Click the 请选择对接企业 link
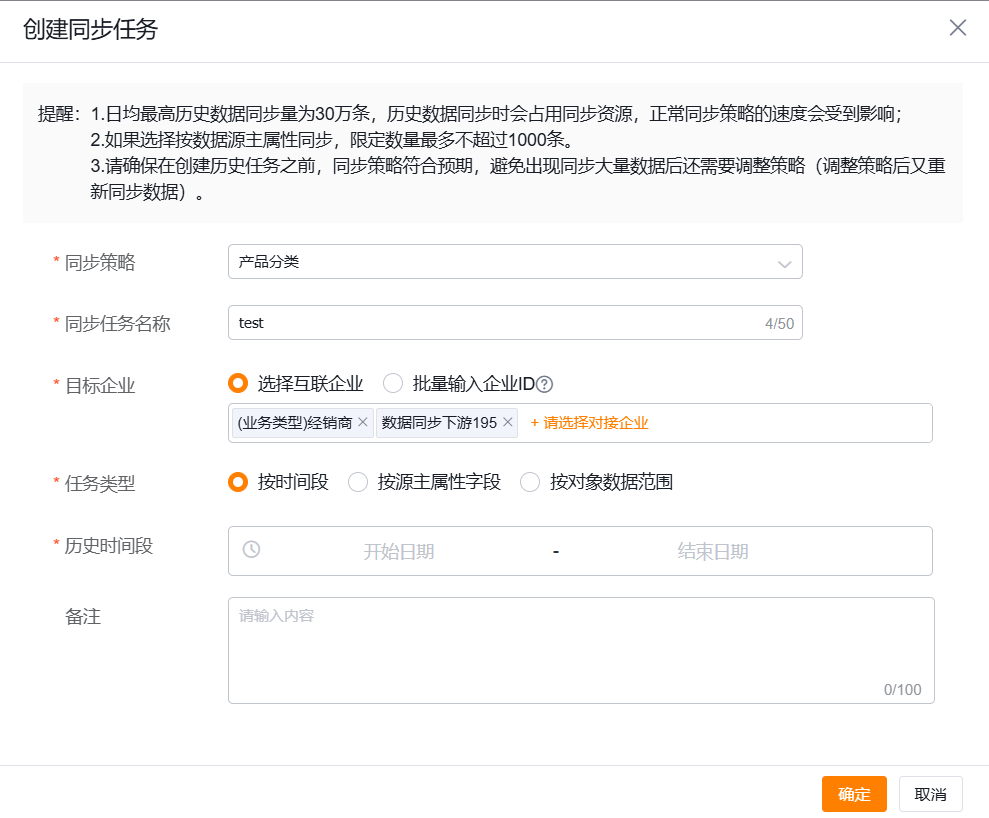989x818 pixels. pos(591,422)
